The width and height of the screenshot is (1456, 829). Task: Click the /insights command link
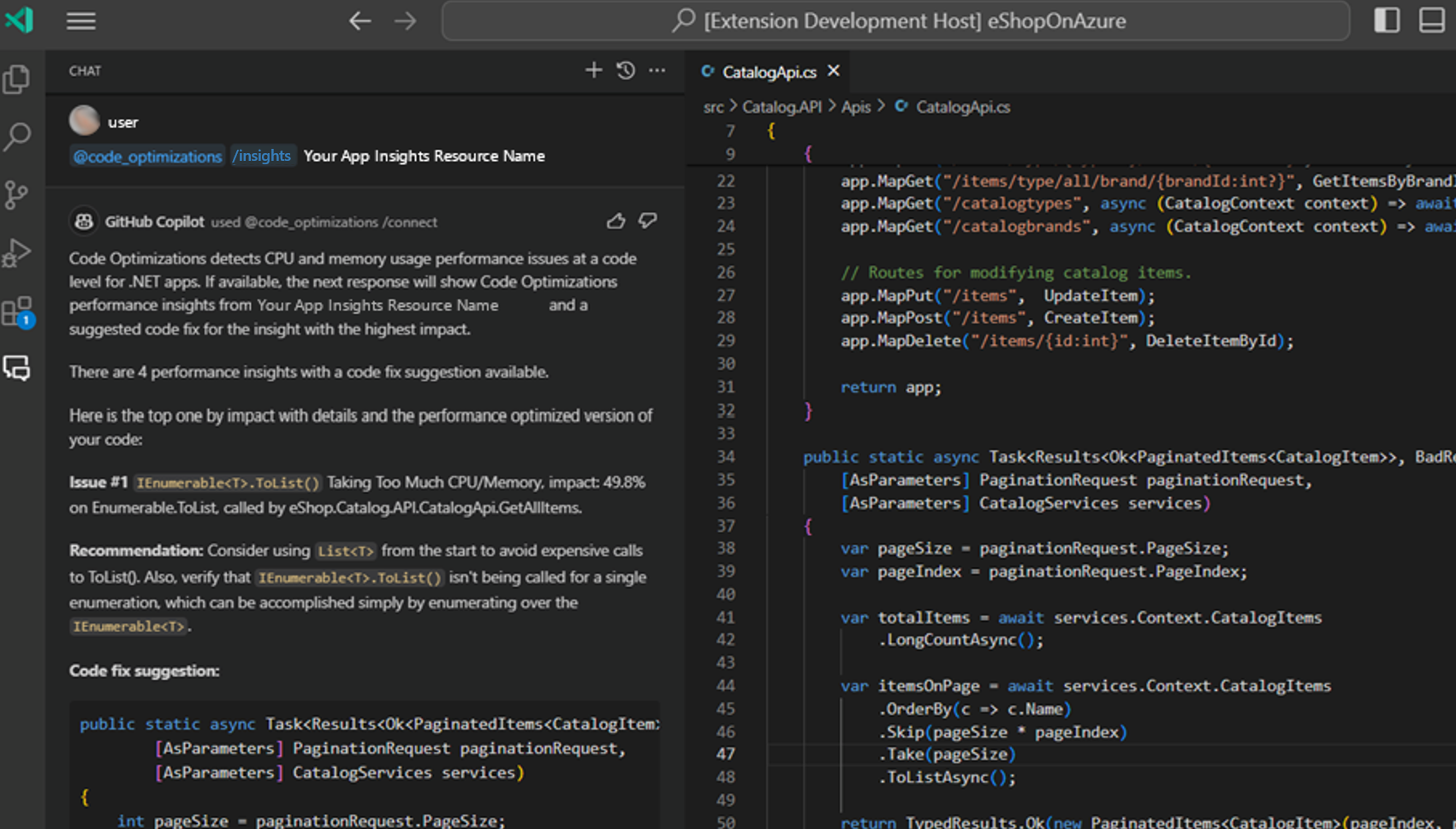tap(262, 156)
